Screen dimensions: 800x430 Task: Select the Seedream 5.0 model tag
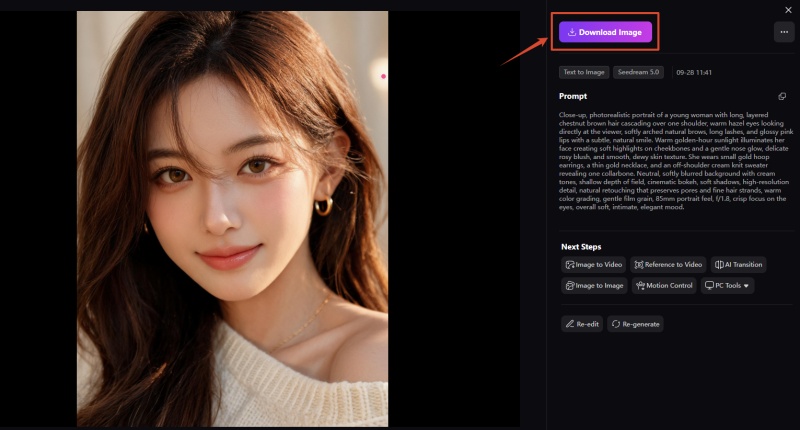coord(638,72)
